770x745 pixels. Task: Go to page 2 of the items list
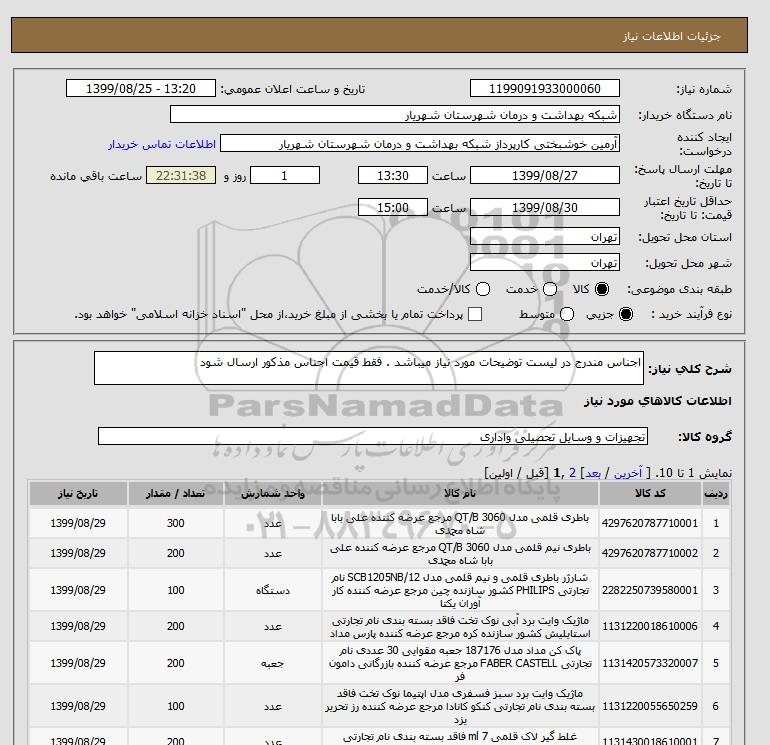pos(572,473)
